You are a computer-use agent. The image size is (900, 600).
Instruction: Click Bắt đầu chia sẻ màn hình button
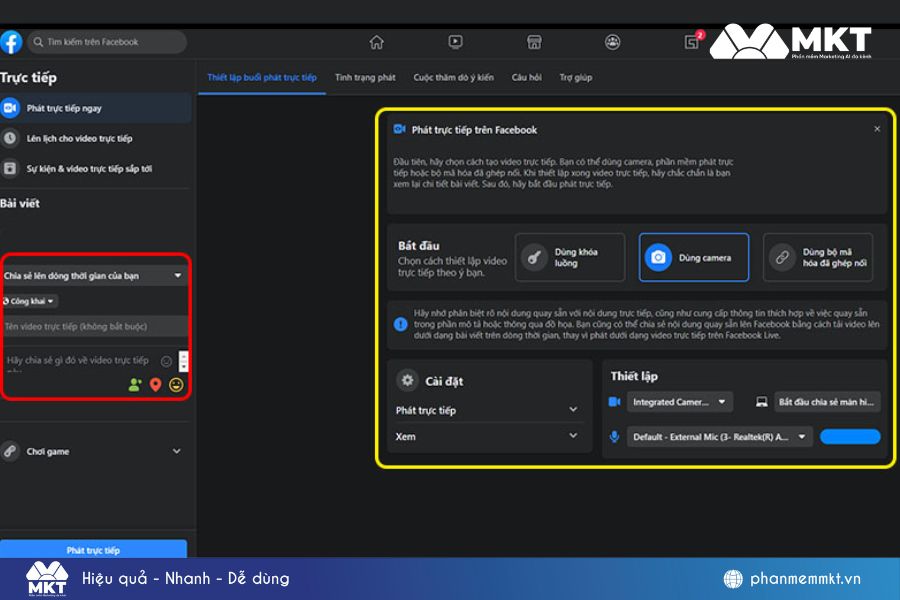pos(827,402)
